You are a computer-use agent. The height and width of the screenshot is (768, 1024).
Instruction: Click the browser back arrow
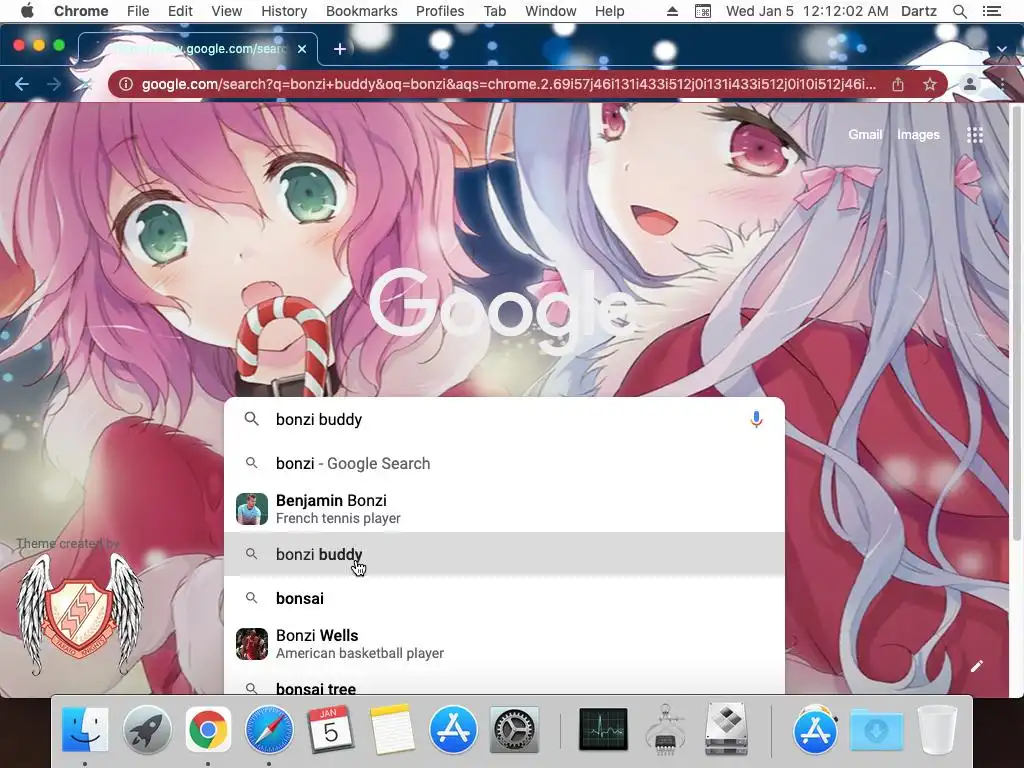click(22, 84)
